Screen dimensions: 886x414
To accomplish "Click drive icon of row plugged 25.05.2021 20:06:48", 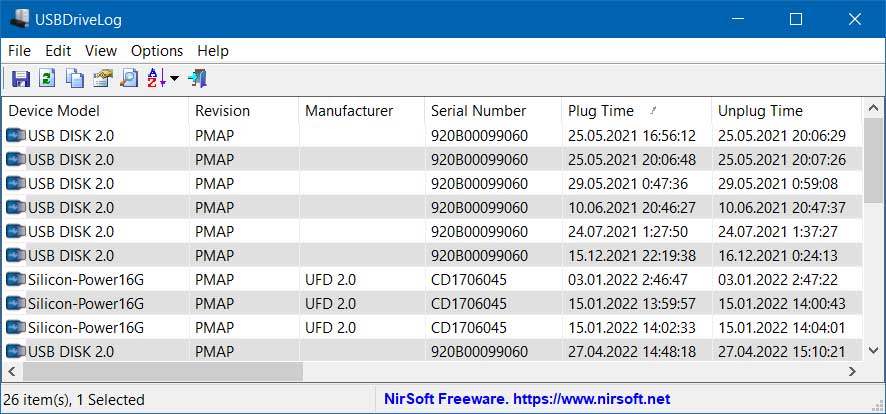I will pos(16,159).
